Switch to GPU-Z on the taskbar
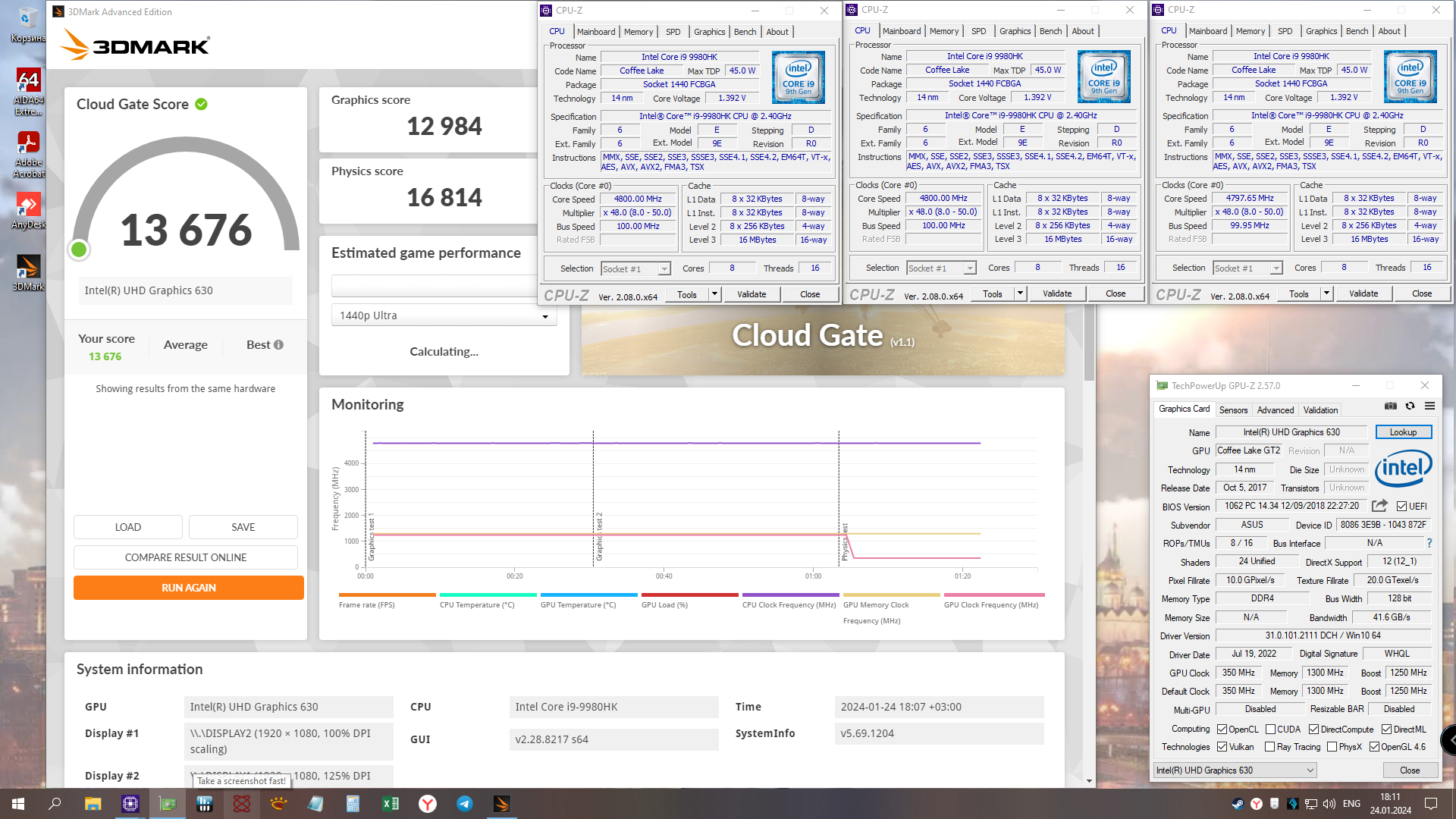Screen dimensions: 1456x819 (167, 804)
